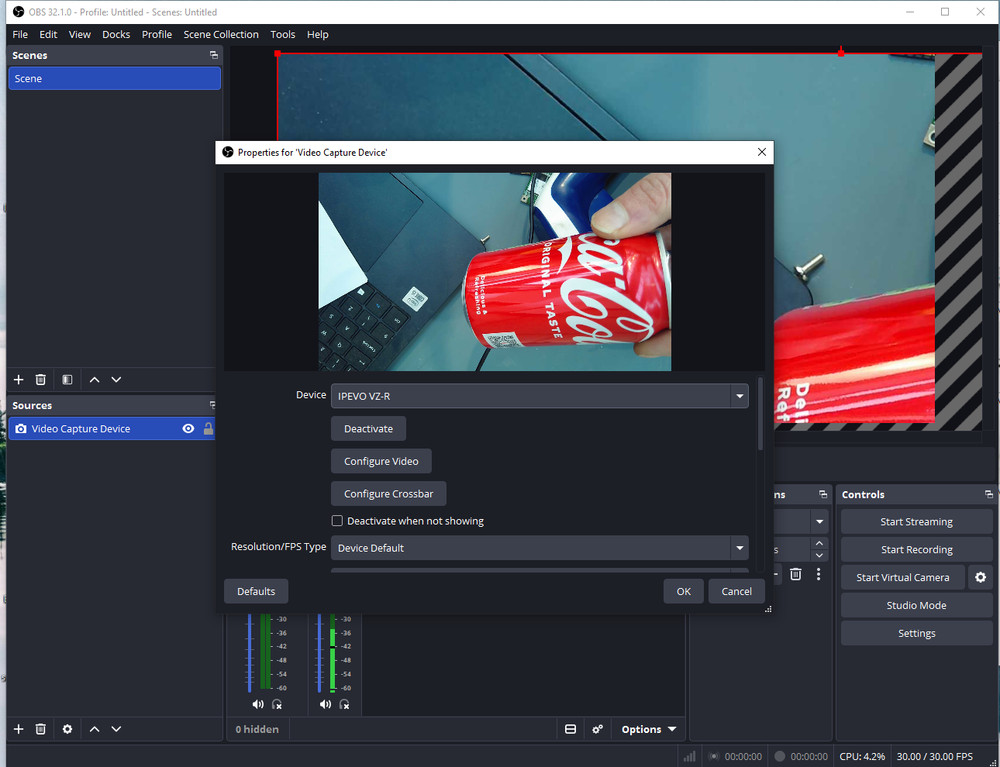Expand audio mixer Options dropdown
This screenshot has width=1000, height=767.
(x=648, y=729)
